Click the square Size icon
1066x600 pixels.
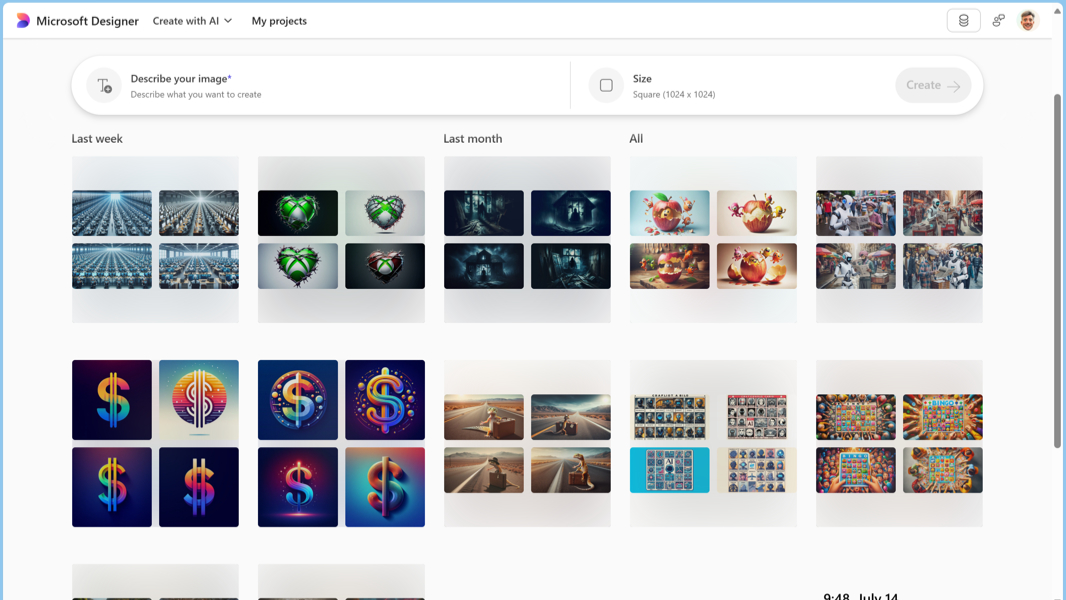(x=606, y=86)
